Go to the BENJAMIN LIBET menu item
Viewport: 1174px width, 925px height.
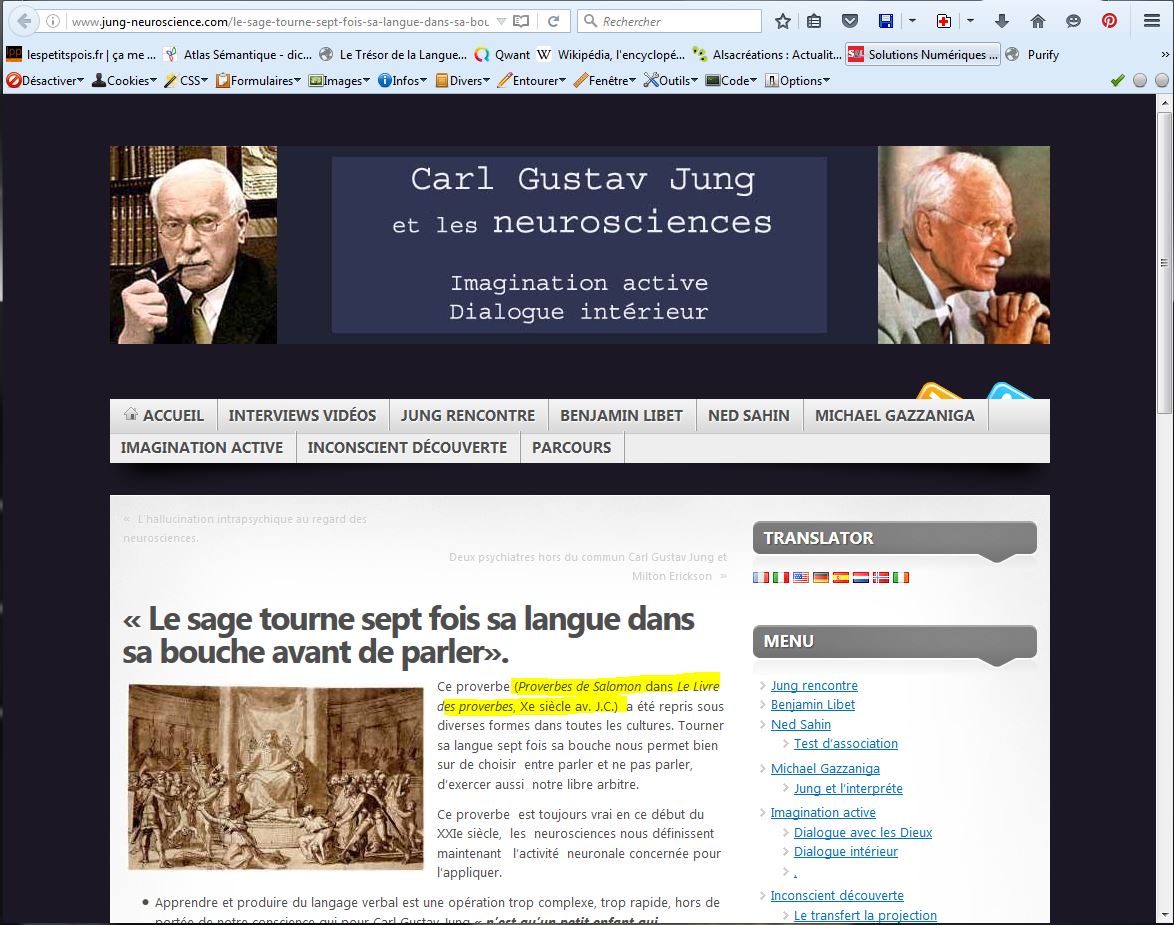point(621,415)
